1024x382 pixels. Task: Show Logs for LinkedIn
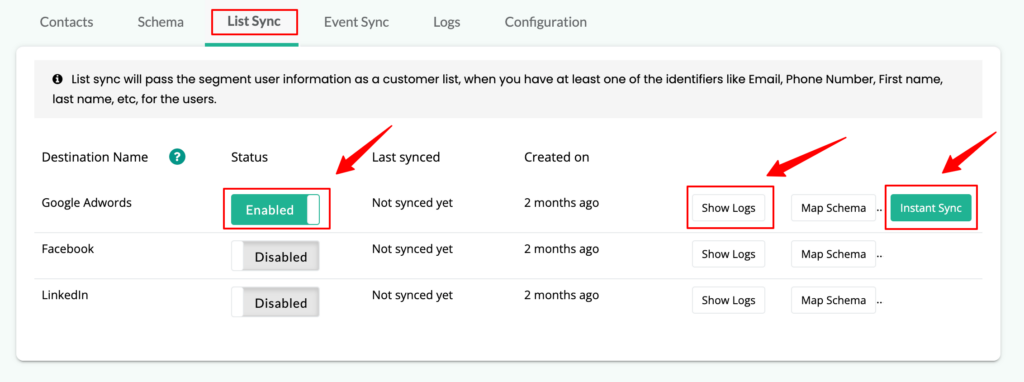coord(728,300)
